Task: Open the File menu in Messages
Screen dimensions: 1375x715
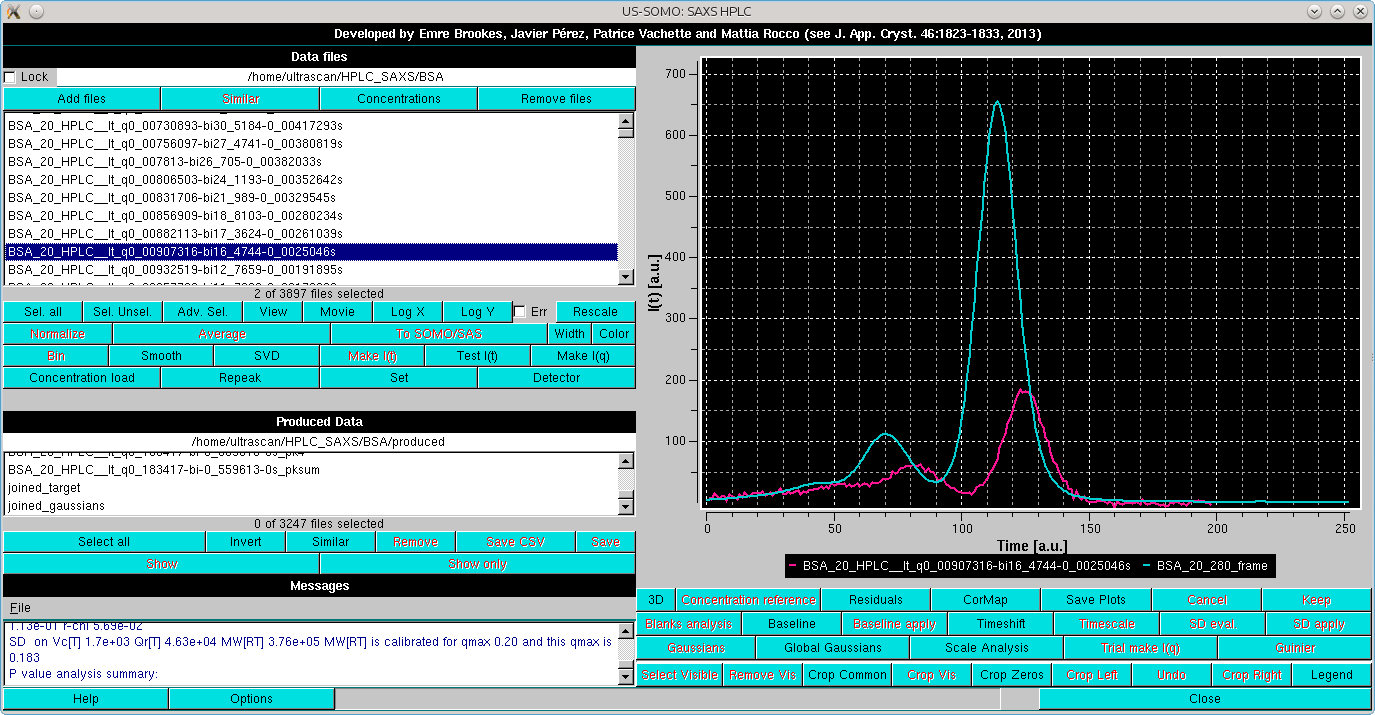Action: click(20, 608)
